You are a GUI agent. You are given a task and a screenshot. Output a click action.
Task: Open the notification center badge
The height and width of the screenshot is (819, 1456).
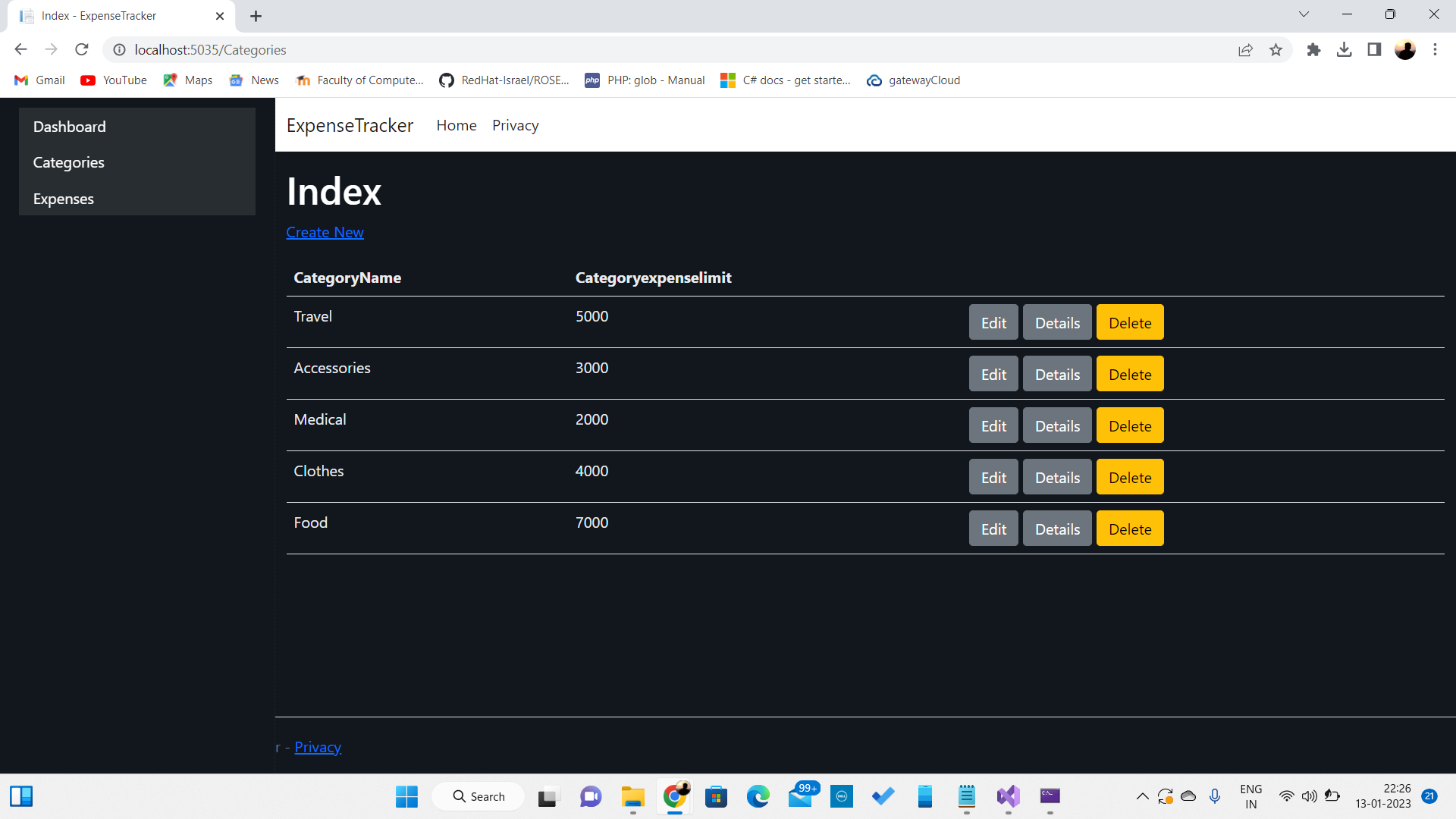[x=1429, y=796]
